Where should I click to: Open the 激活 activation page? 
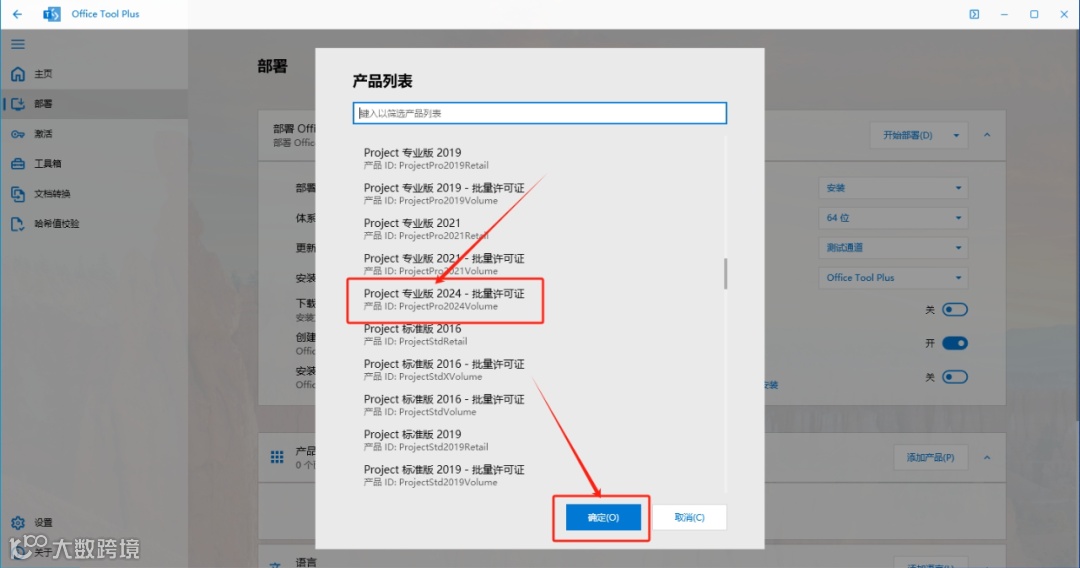(94, 134)
